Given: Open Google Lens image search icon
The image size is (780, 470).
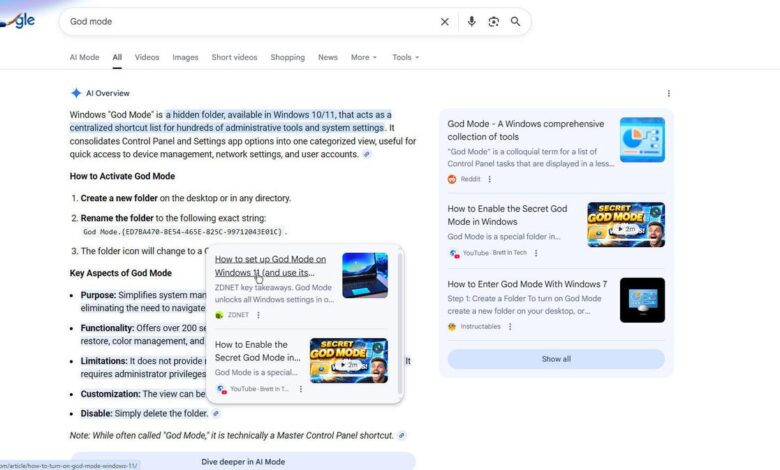Looking at the screenshot, I should pos(493,21).
